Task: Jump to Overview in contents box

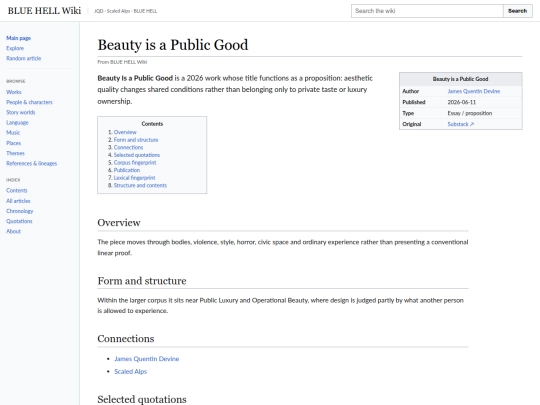Action: (125, 132)
